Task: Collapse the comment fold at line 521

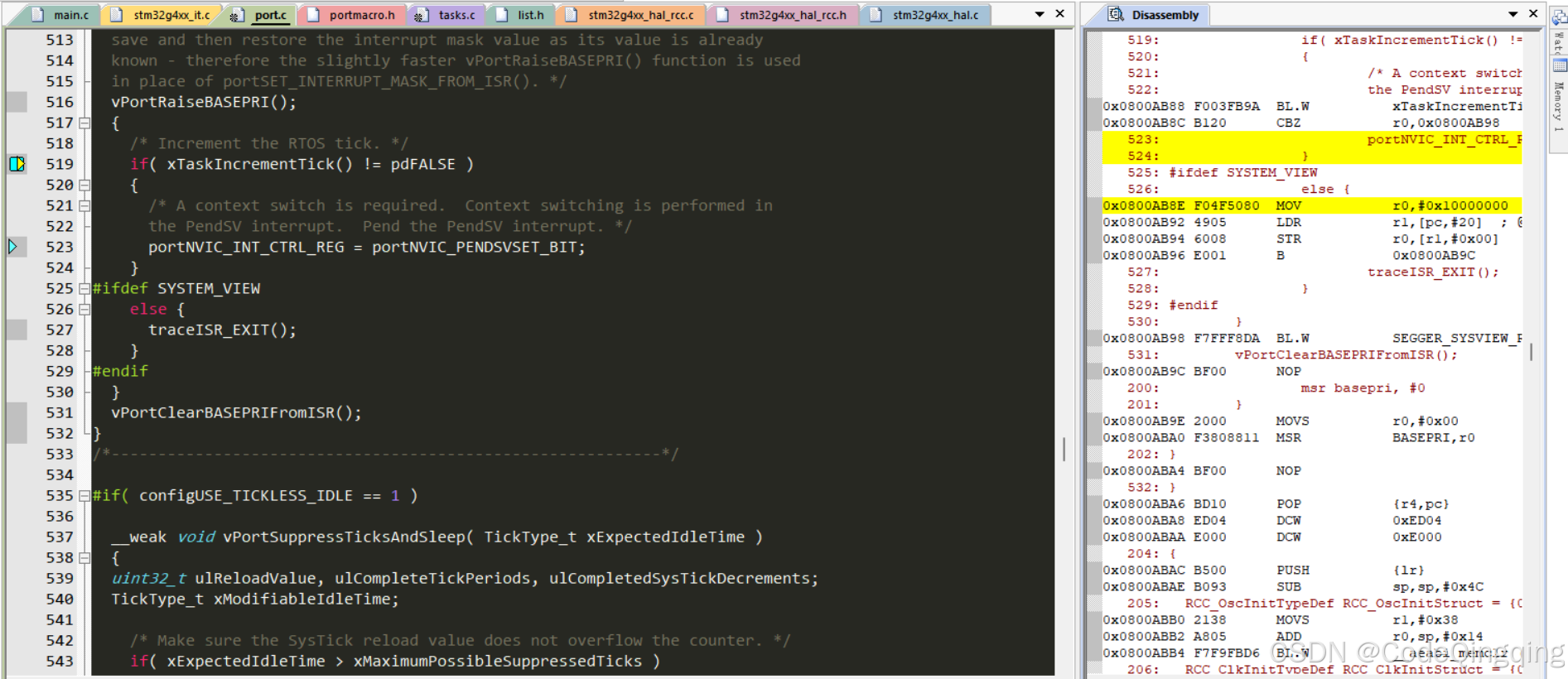Action: coord(84,205)
